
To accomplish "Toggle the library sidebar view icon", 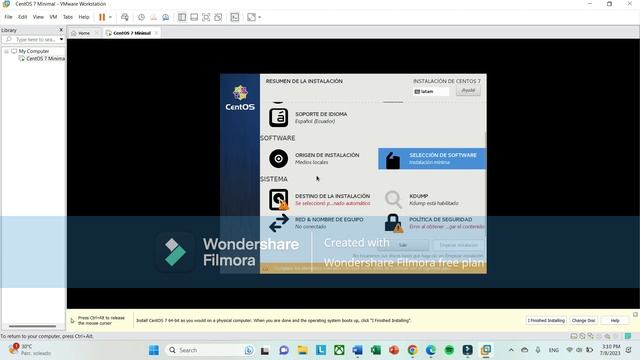I will [x=182, y=17].
